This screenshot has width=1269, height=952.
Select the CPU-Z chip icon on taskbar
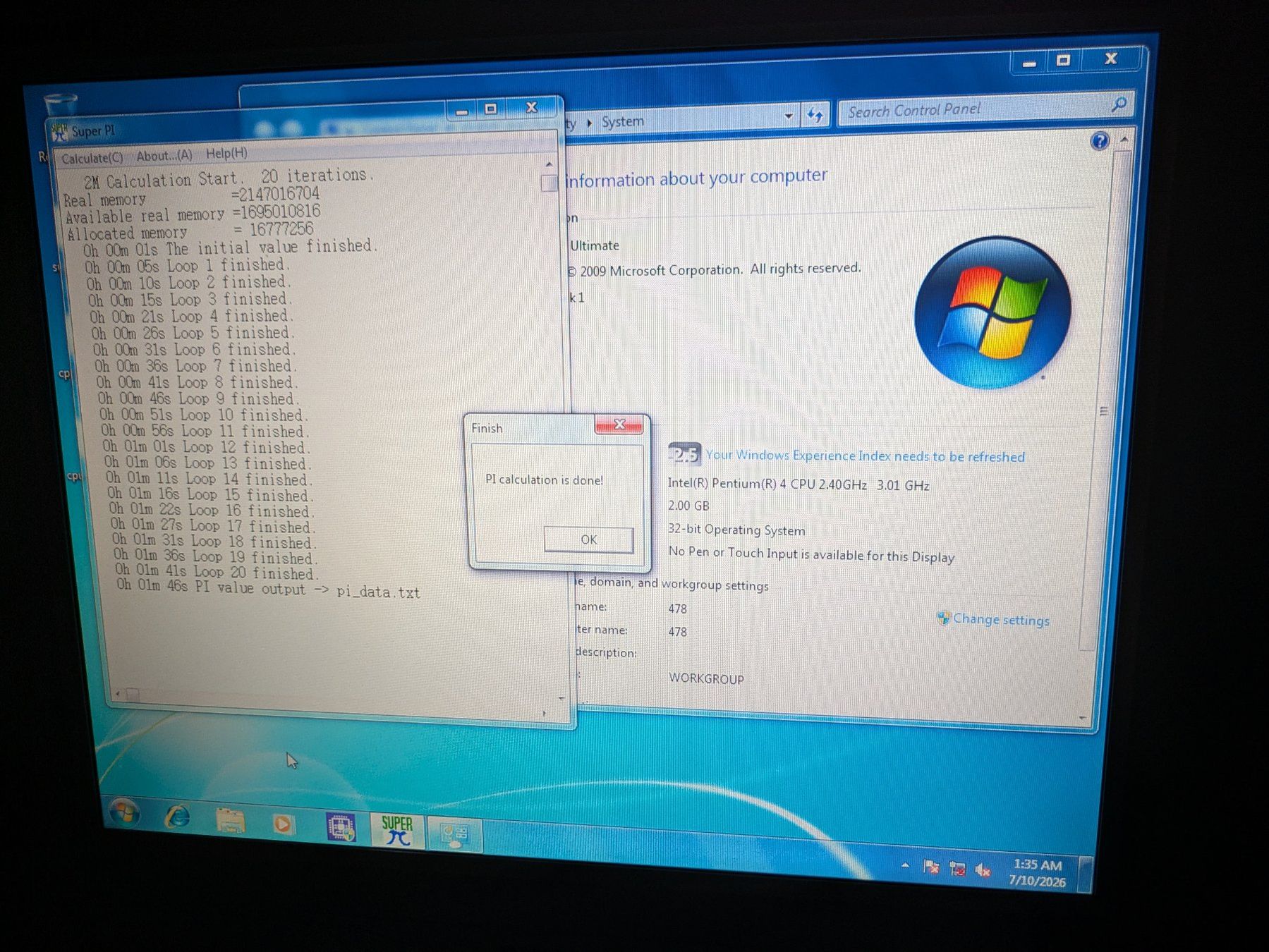pos(341,826)
